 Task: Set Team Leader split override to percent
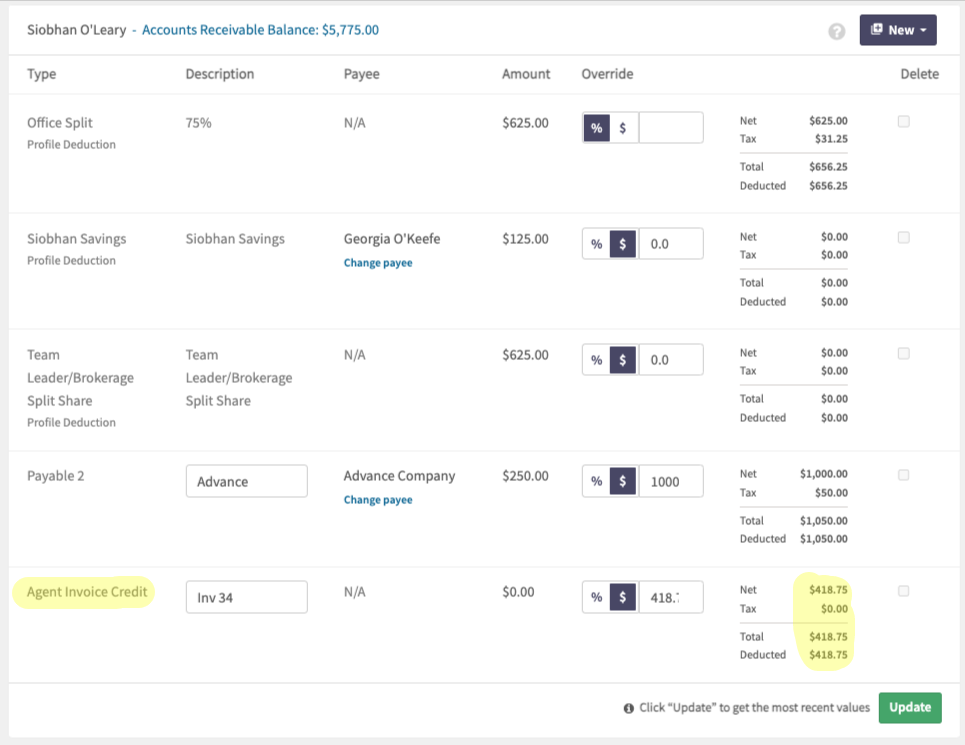pos(596,360)
